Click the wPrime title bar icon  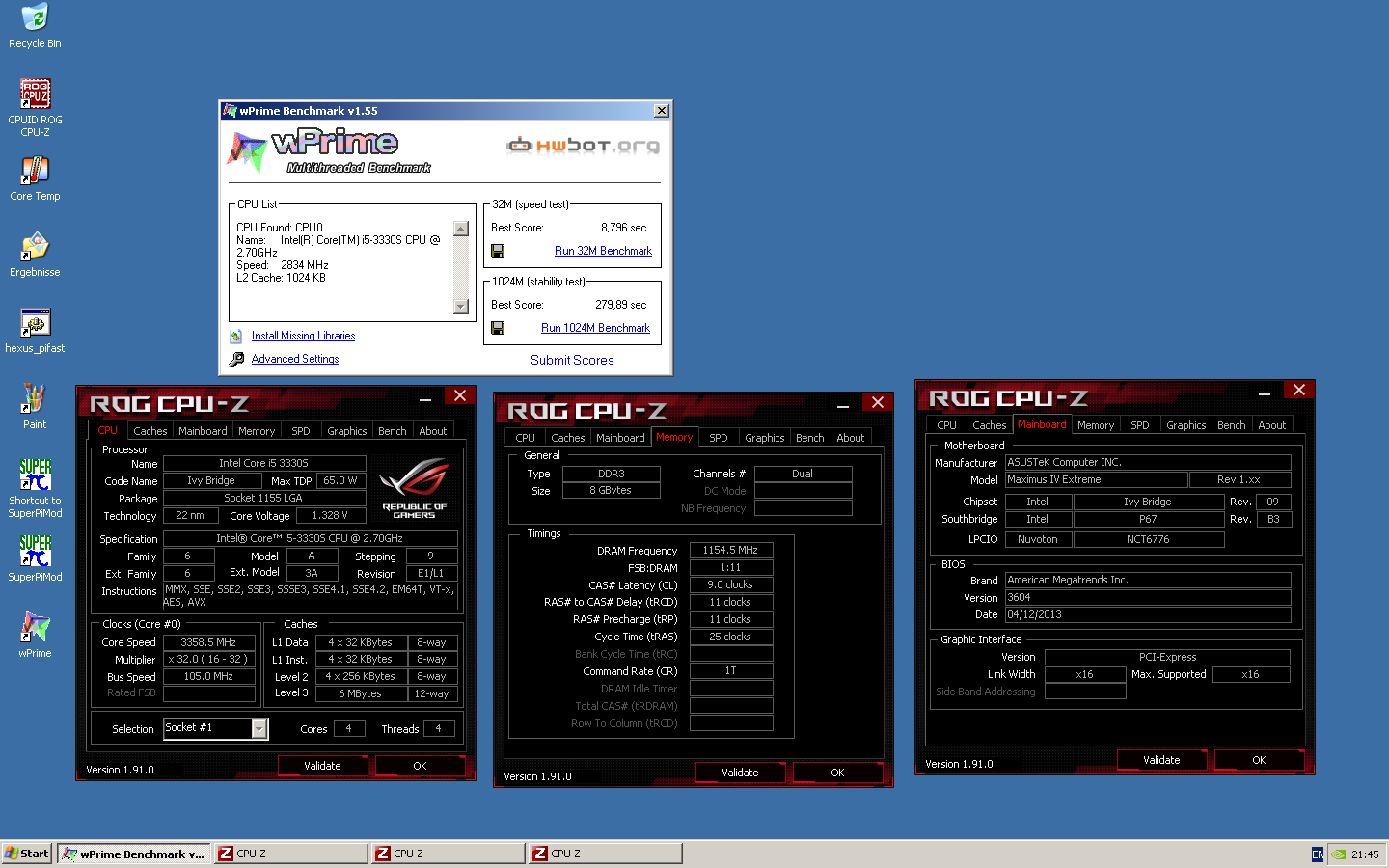click(x=231, y=111)
